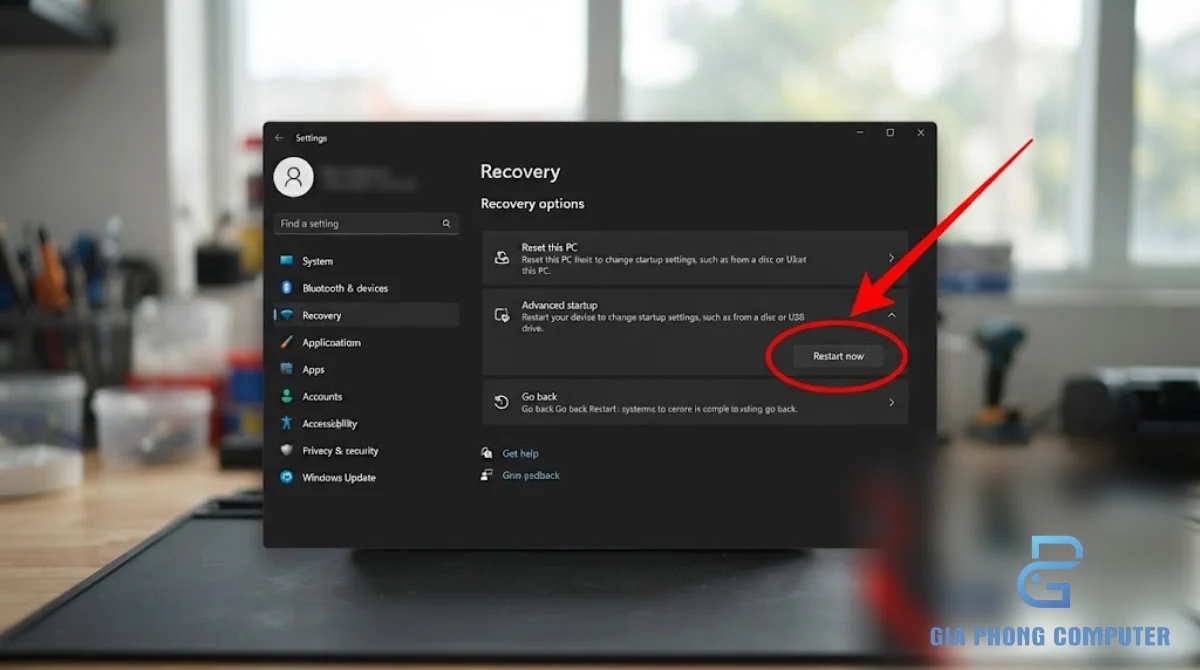
Task: Open the Get help link
Action: [x=520, y=453]
